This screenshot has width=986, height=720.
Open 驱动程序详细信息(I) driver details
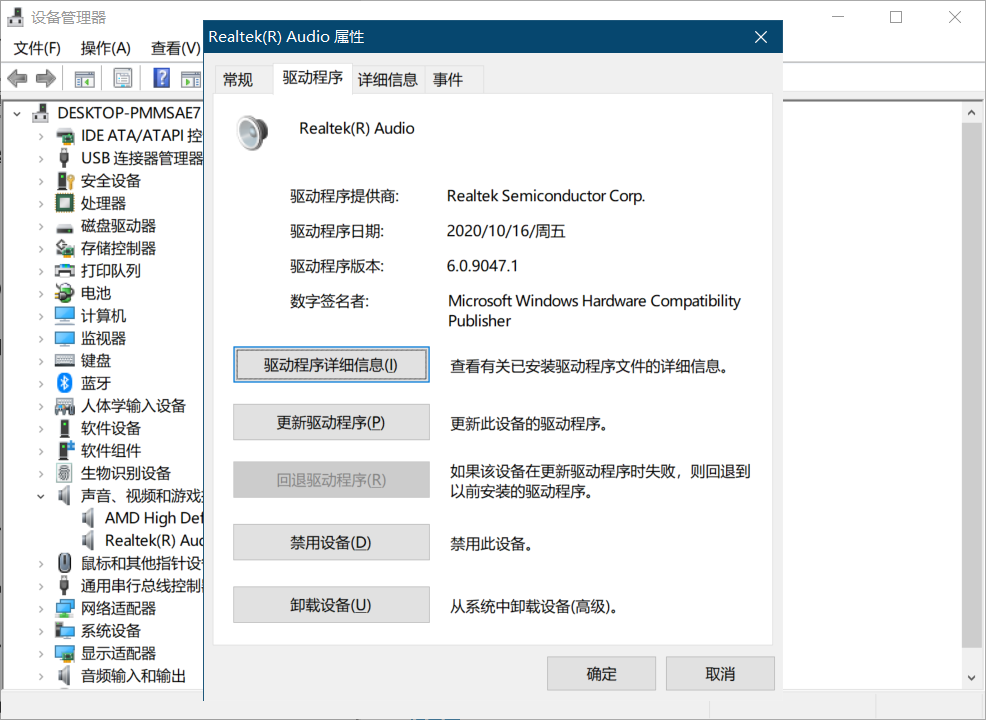(x=331, y=365)
